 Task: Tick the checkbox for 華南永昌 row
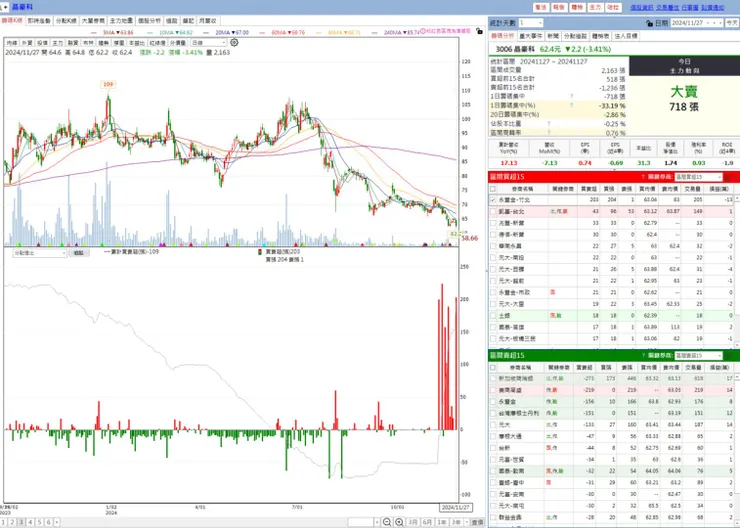point(493,246)
